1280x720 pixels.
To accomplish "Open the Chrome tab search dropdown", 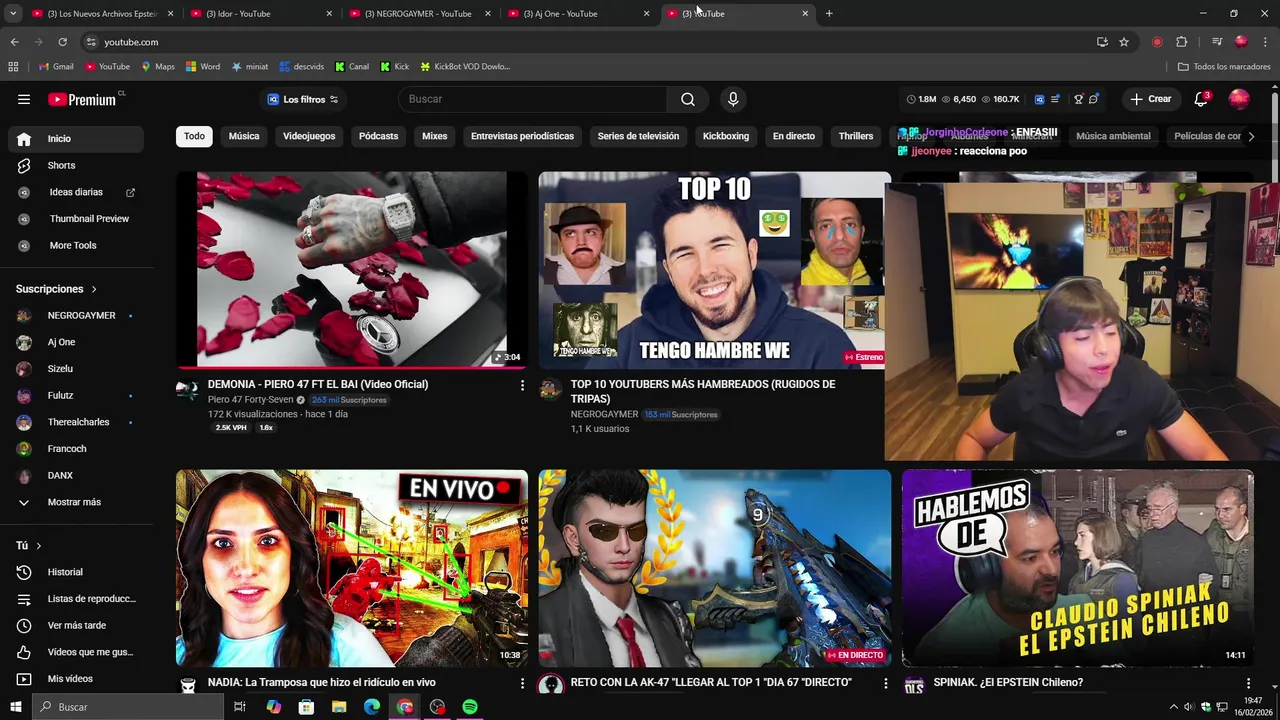I will [x=13, y=13].
